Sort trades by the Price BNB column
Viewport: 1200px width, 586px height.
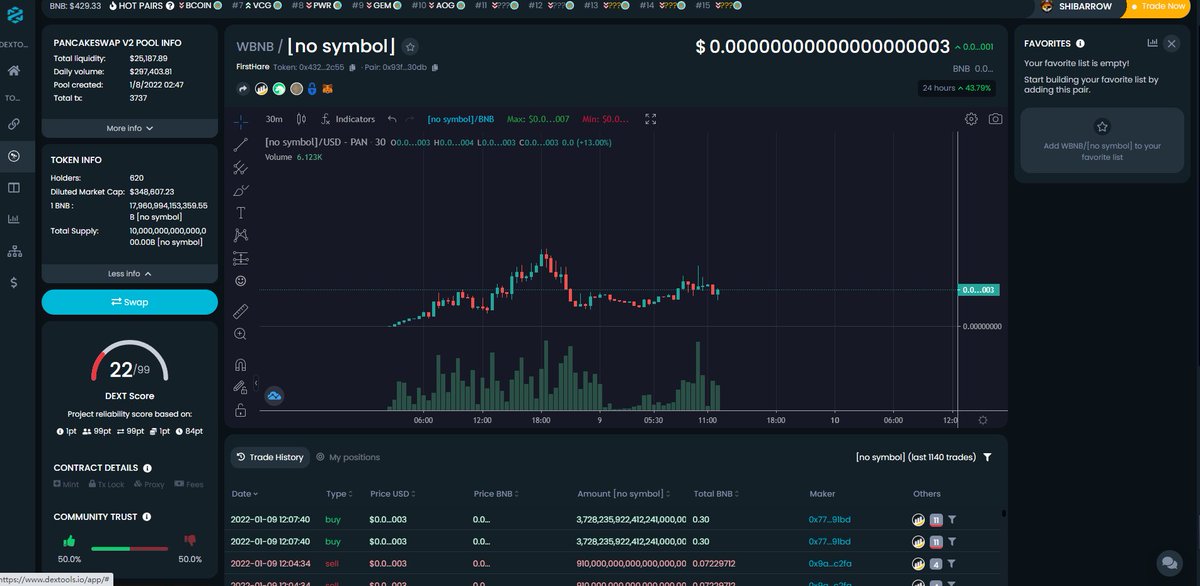[497, 494]
